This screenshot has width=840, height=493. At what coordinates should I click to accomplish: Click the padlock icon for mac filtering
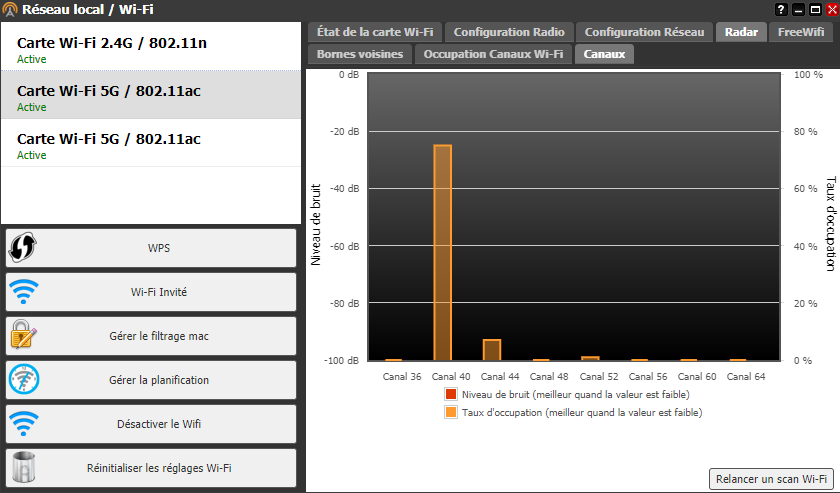click(x=24, y=334)
